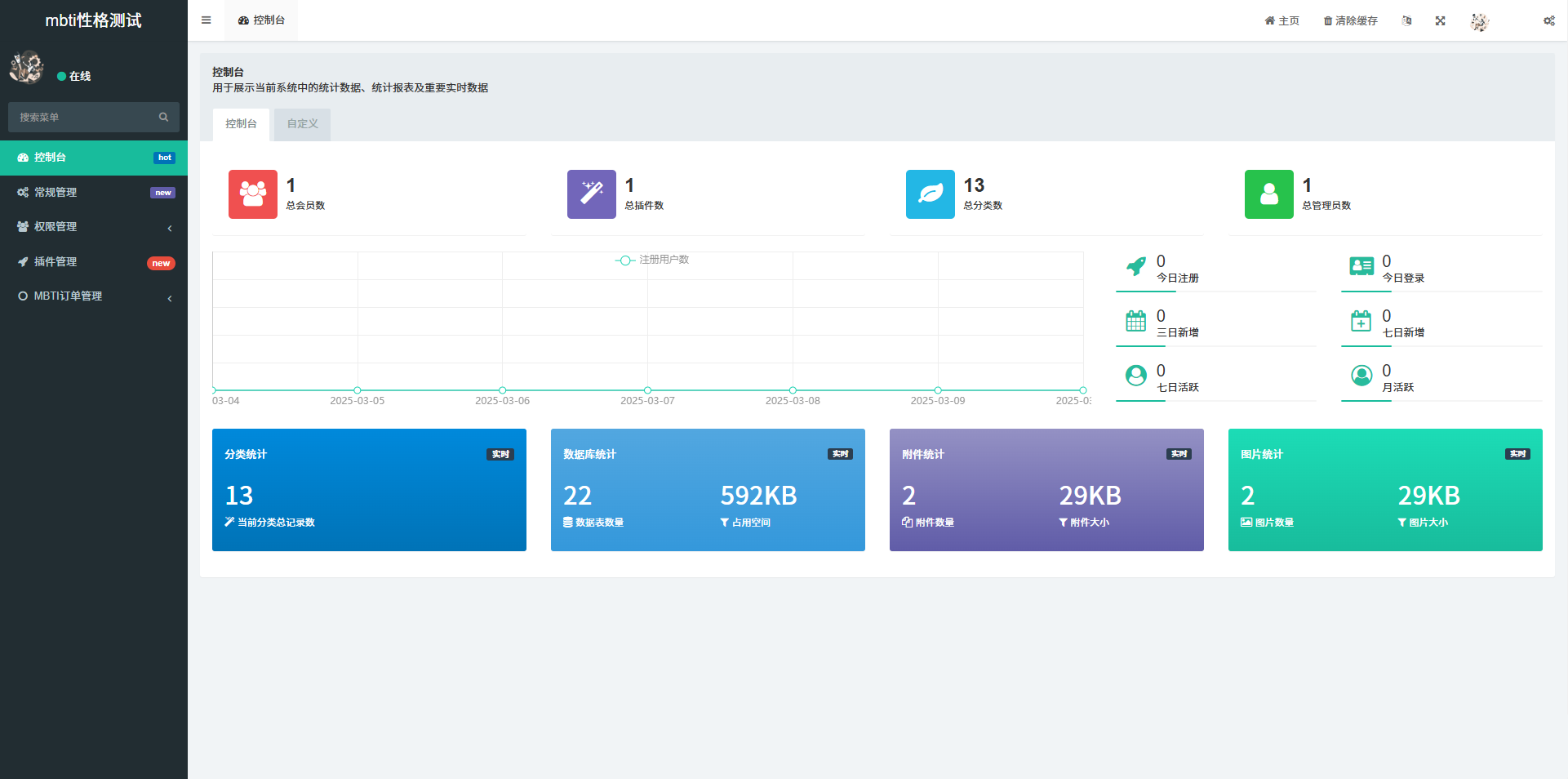Click the 附件大小 filter icon
The image size is (1568, 779).
(x=1063, y=523)
